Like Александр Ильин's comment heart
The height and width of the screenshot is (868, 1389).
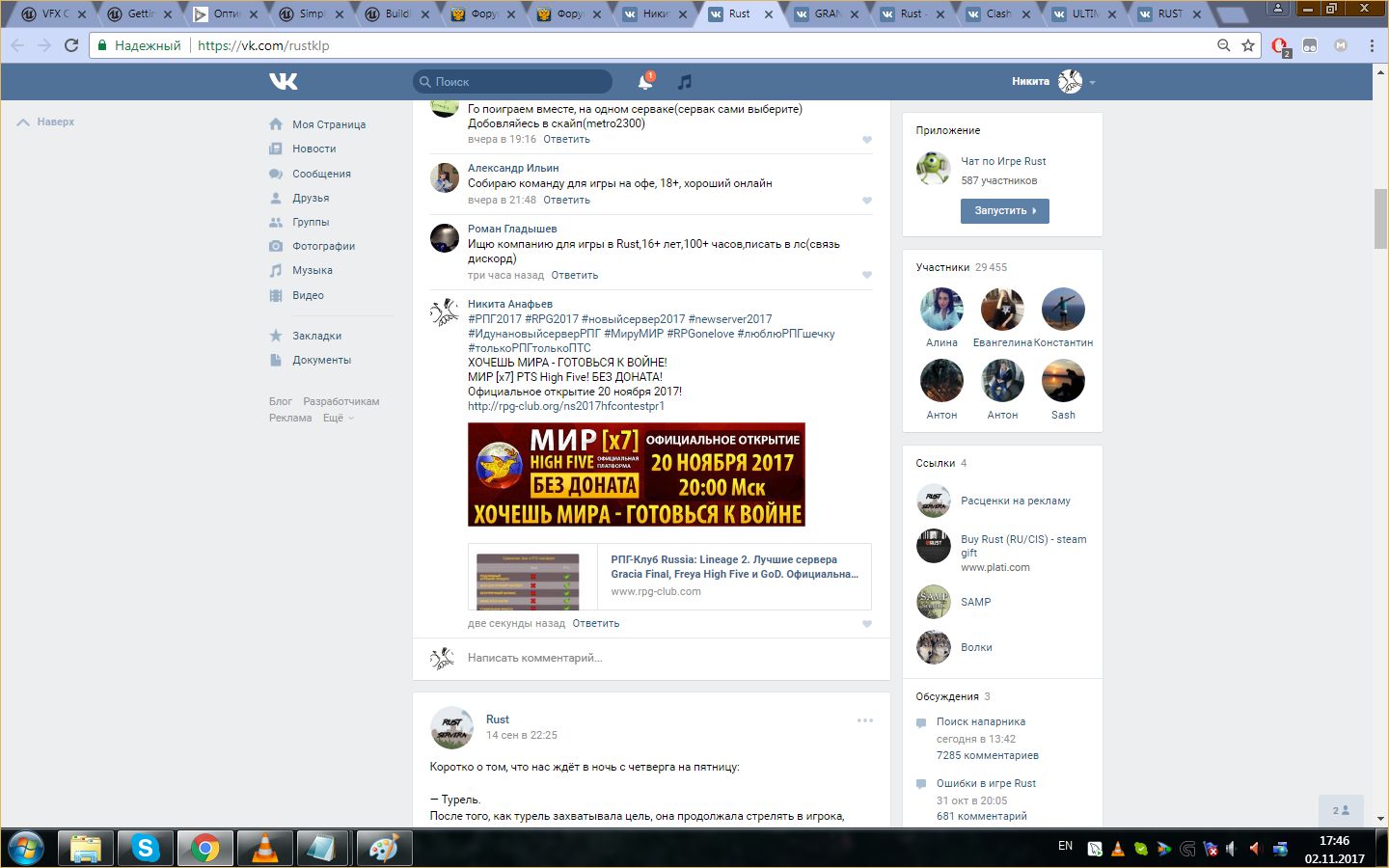[x=866, y=201]
